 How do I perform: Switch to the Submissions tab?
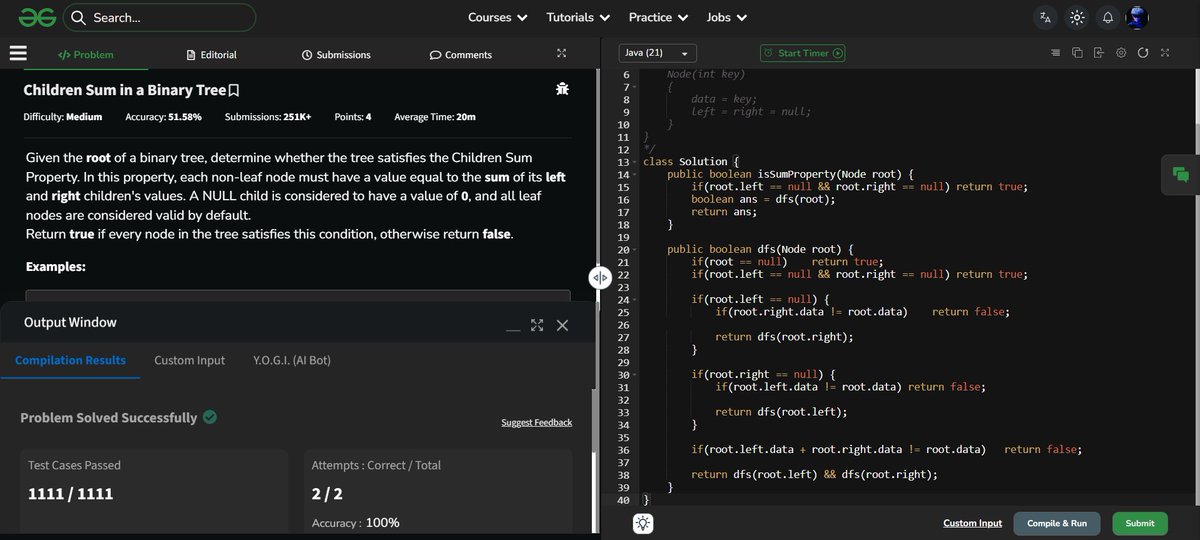pos(336,54)
